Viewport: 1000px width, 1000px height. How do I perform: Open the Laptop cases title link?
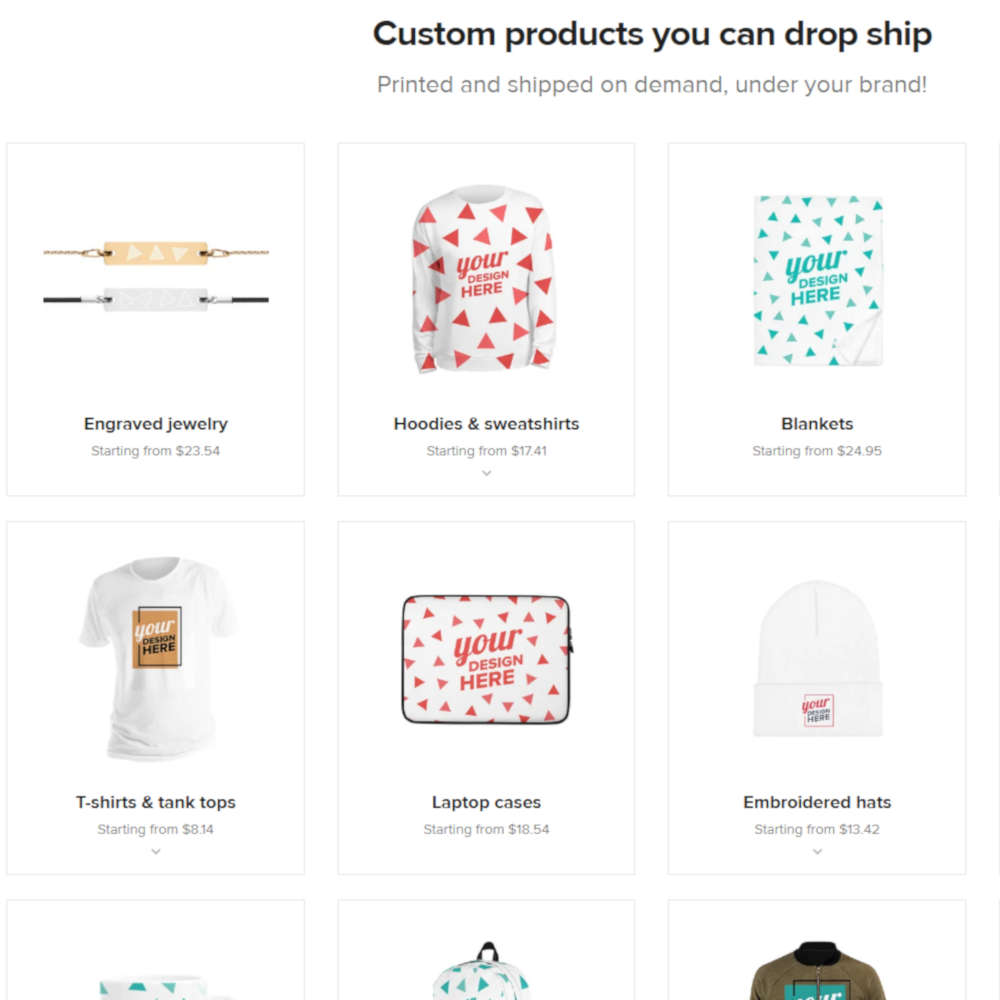[x=486, y=802]
